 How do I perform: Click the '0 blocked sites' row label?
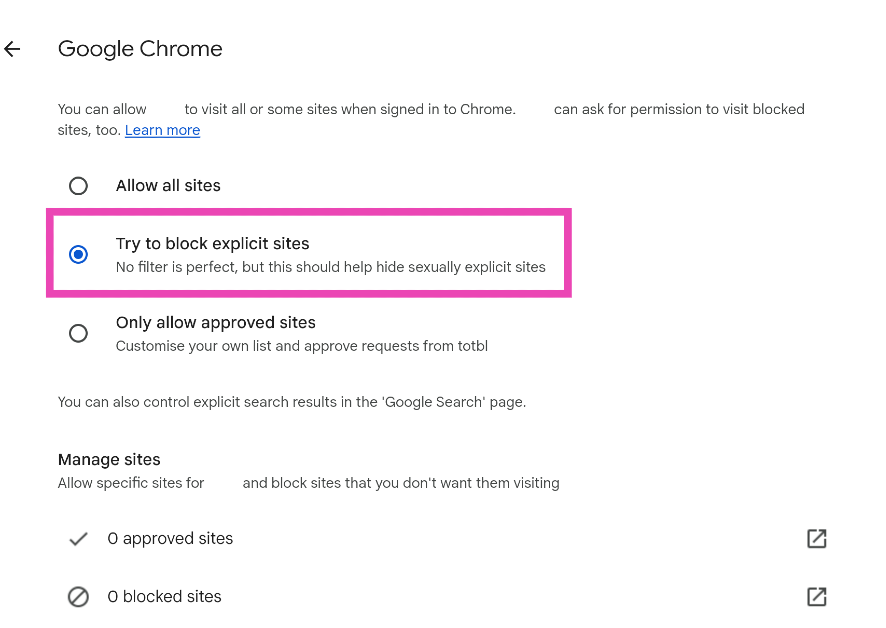[164, 596]
